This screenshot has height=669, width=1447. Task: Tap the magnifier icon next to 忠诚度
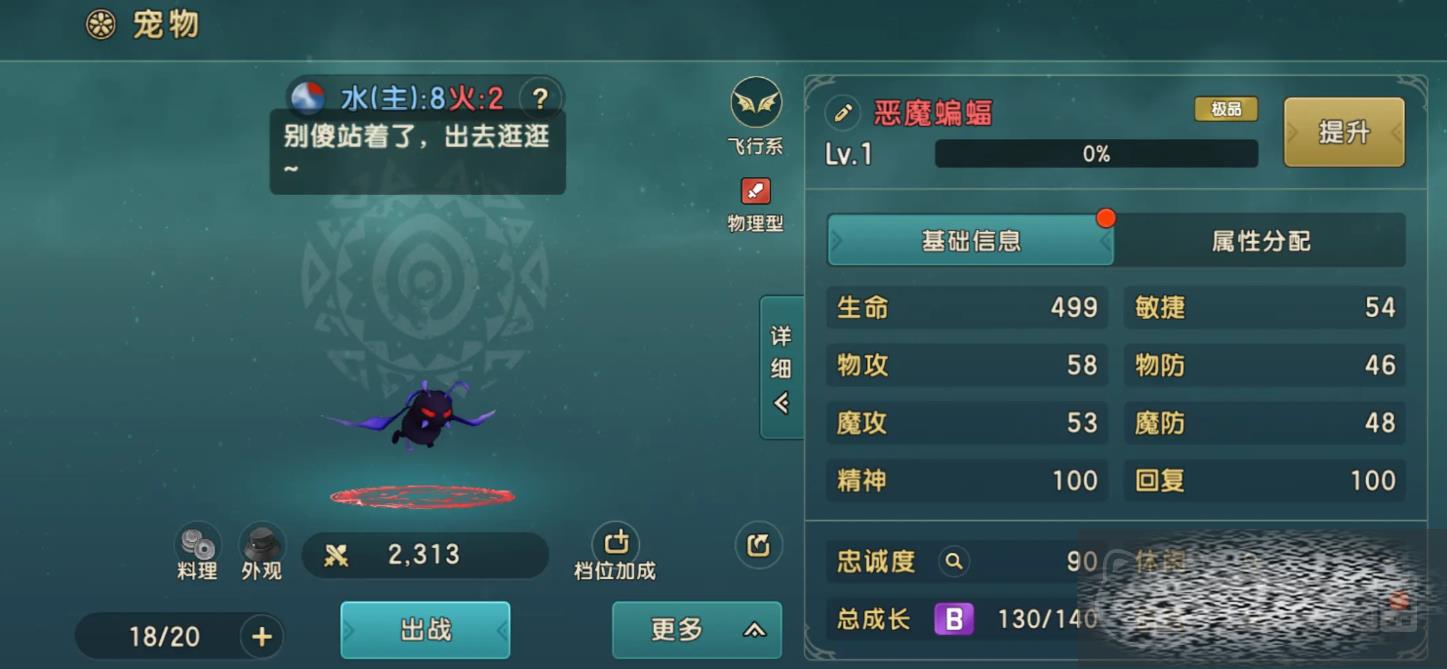(x=954, y=562)
